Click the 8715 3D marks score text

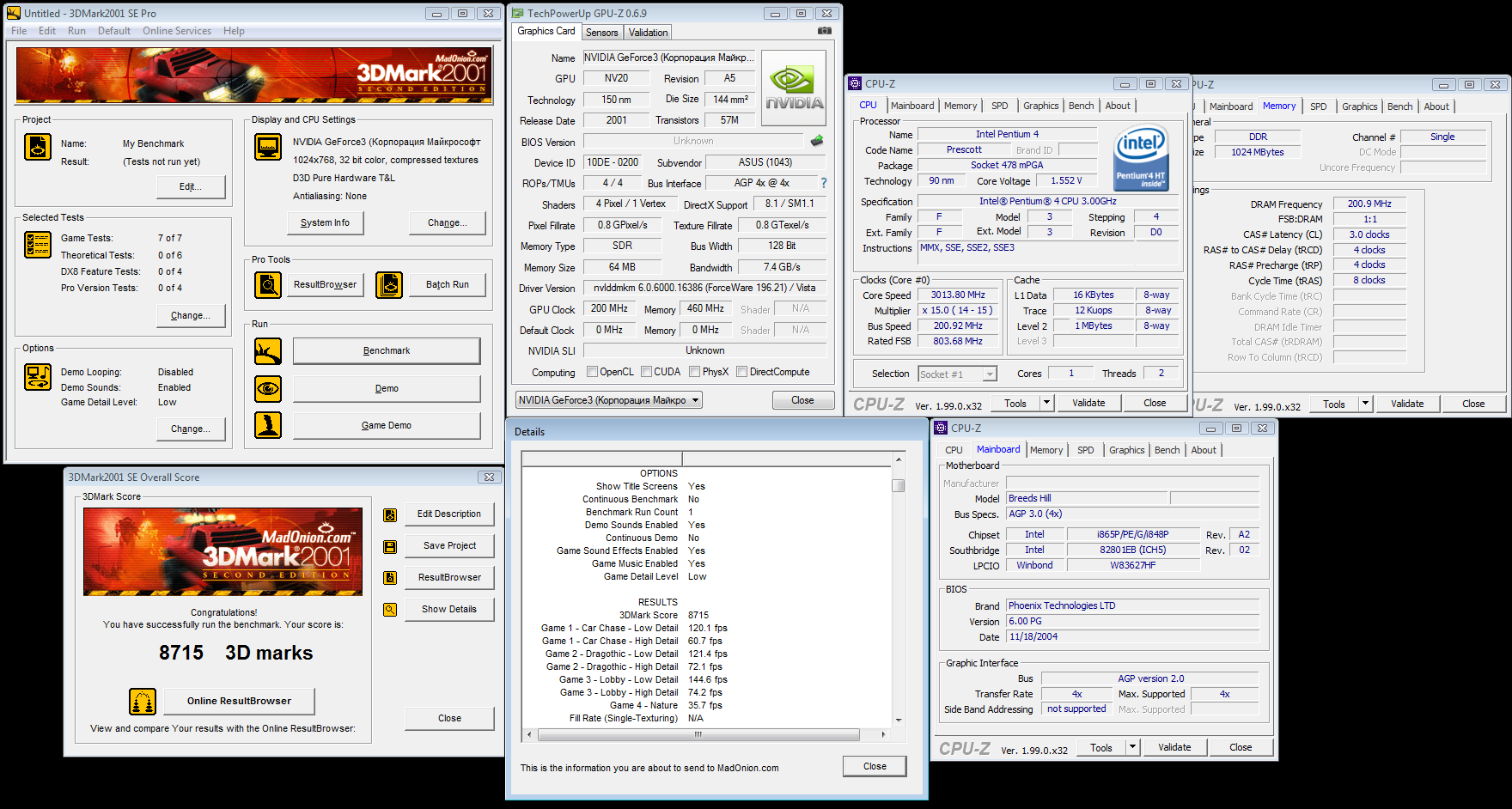(235, 654)
